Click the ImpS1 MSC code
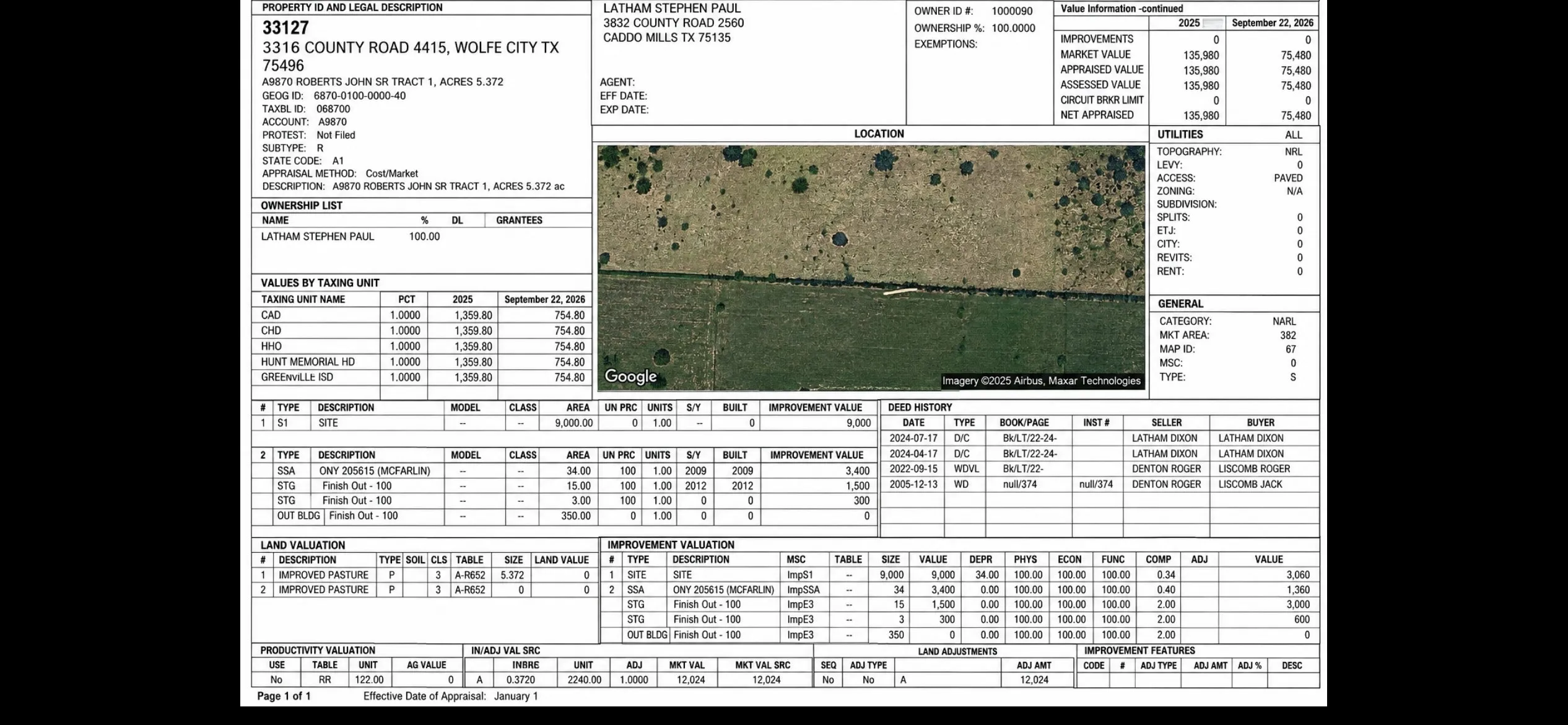 tap(800, 575)
